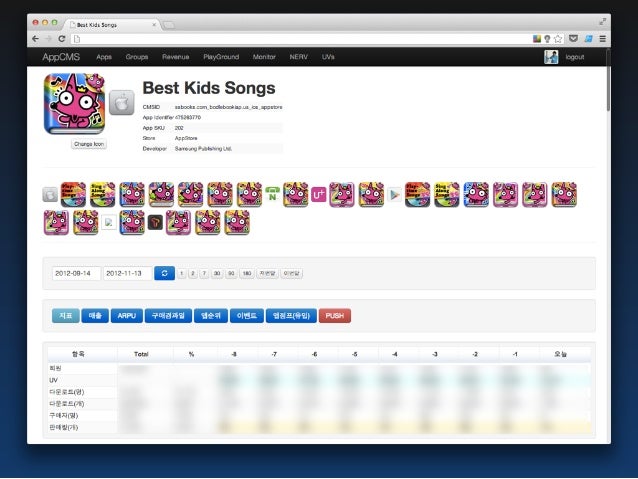Click the 이번달 range button
The width and height of the screenshot is (638, 479).
[291, 273]
